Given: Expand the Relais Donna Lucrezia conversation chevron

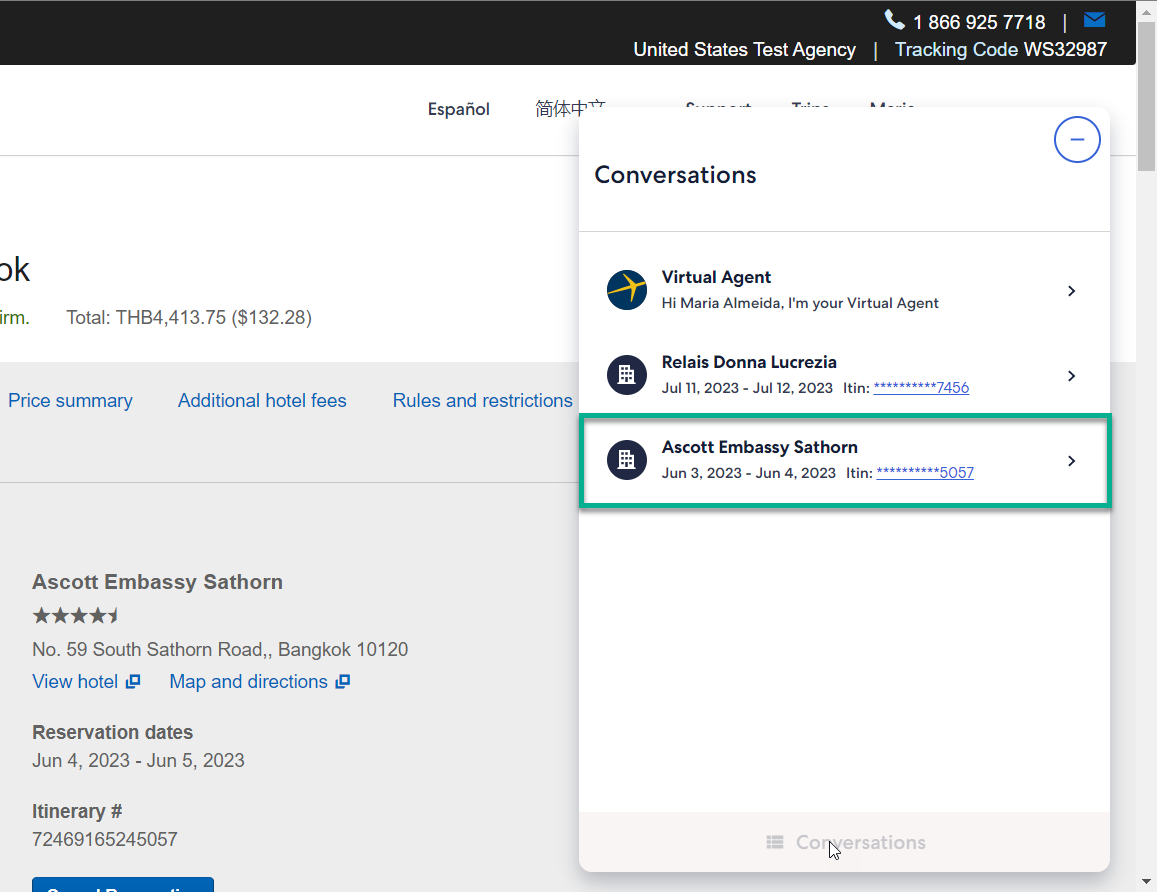Looking at the screenshot, I should click(1071, 376).
